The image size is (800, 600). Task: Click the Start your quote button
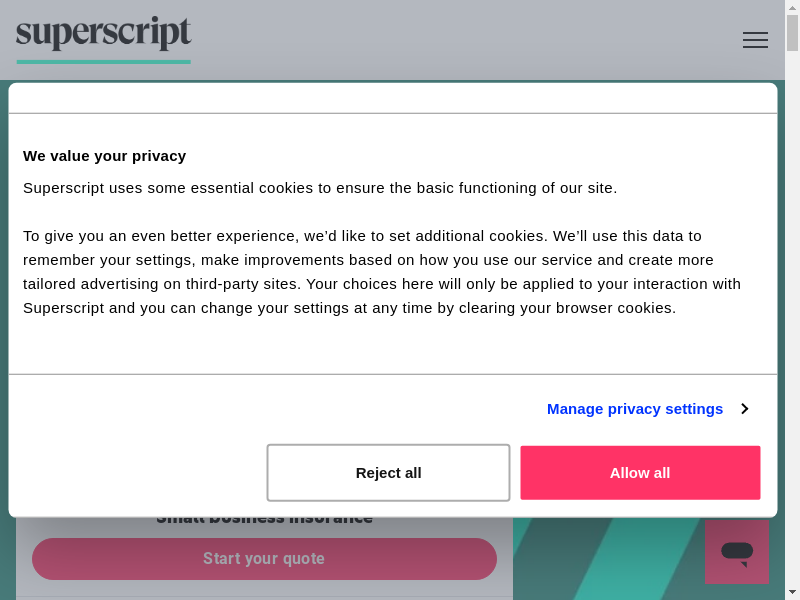(264, 559)
